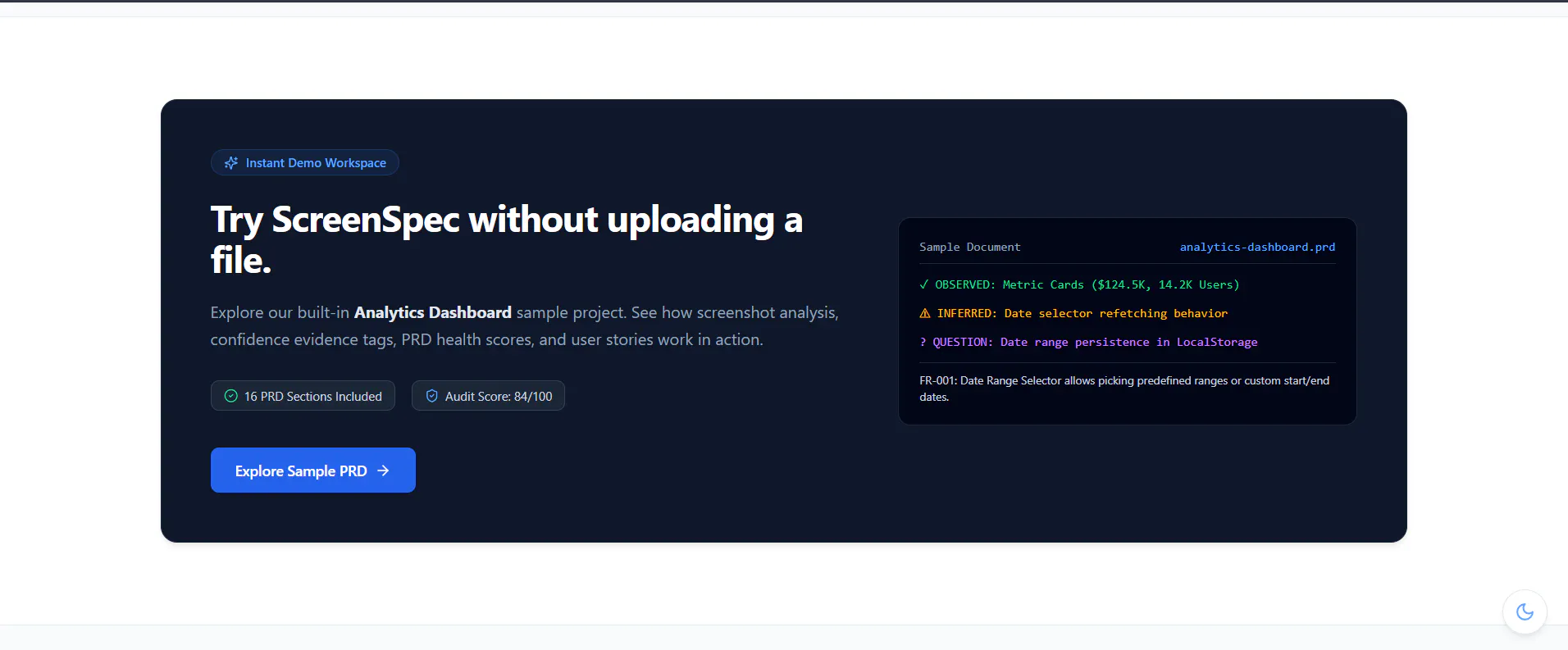Click the arrow icon in Explore Sample PRD
Viewport: 1568px width, 650px height.
(x=383, y=470)
